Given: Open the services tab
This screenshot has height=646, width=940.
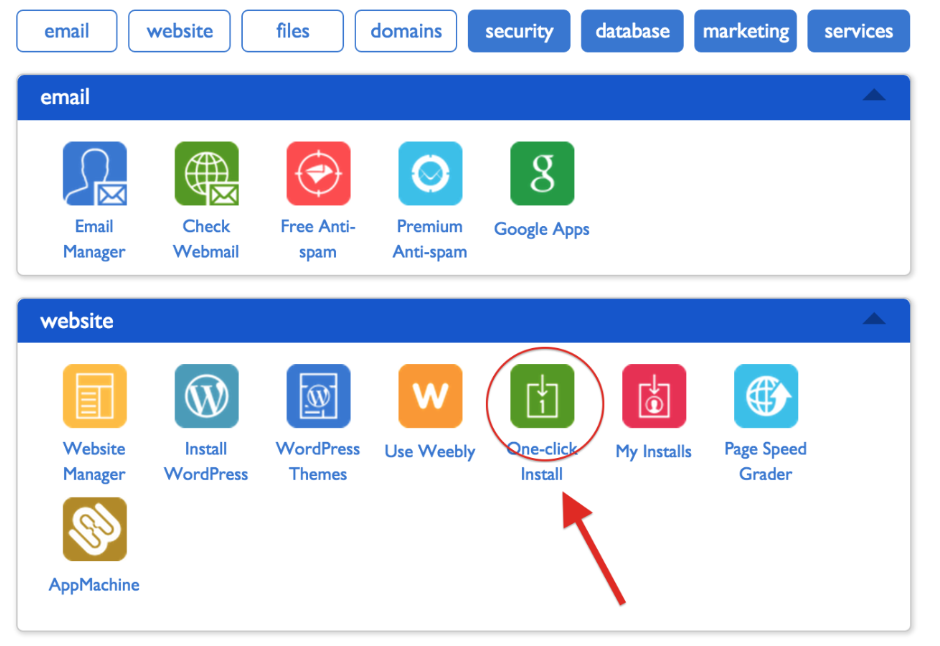Looking at the screenshot, I should click(858, 31).
